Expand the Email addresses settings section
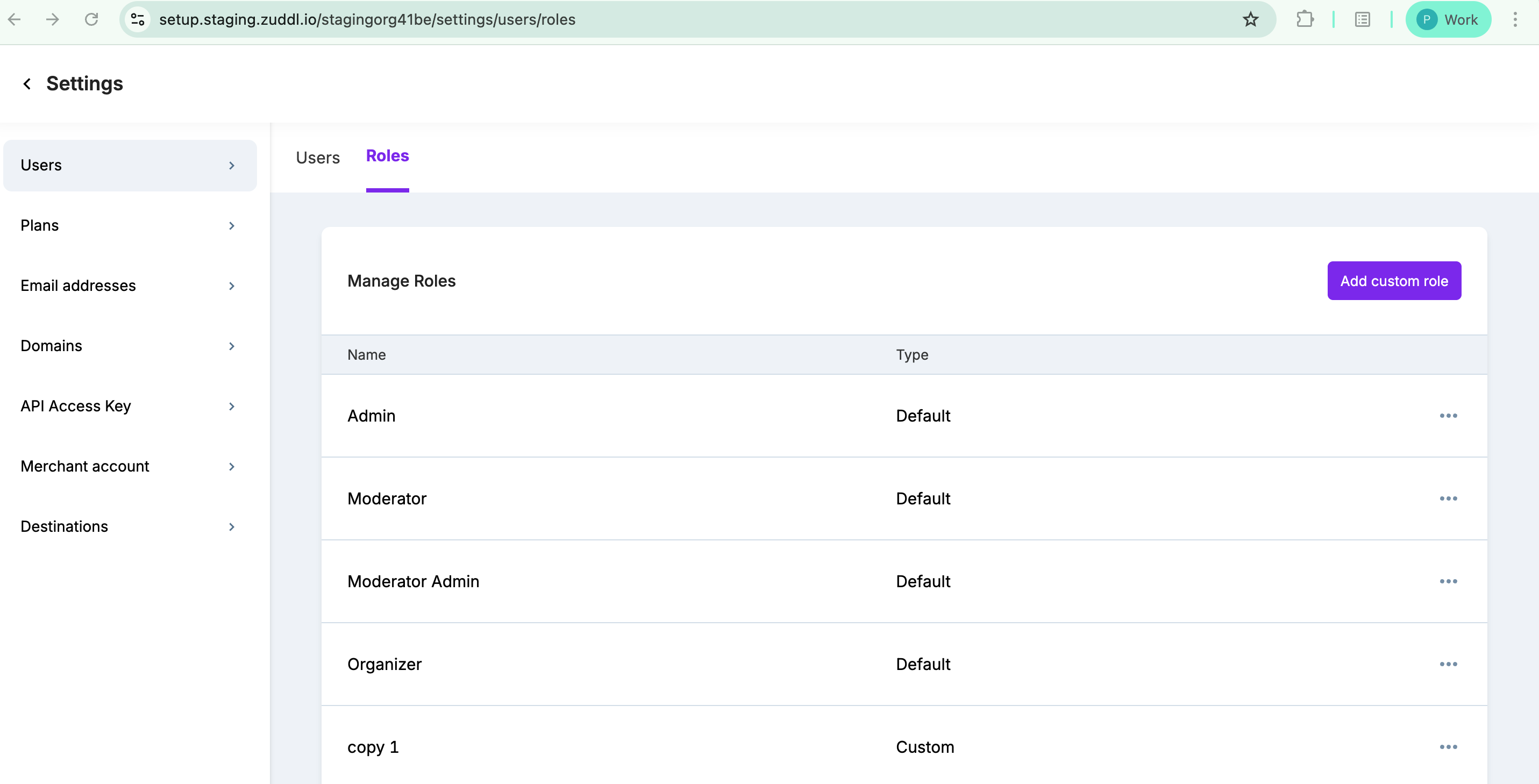The width and height of the screenshot is (1539, 784). click(x=129, y=286)
